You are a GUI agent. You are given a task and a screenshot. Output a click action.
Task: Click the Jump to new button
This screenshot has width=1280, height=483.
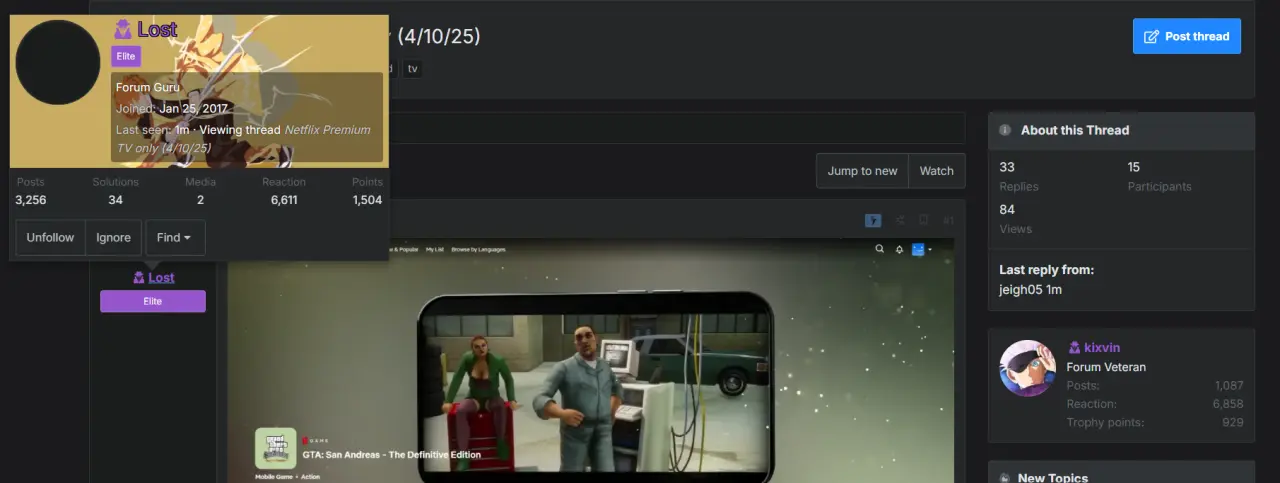862,171
